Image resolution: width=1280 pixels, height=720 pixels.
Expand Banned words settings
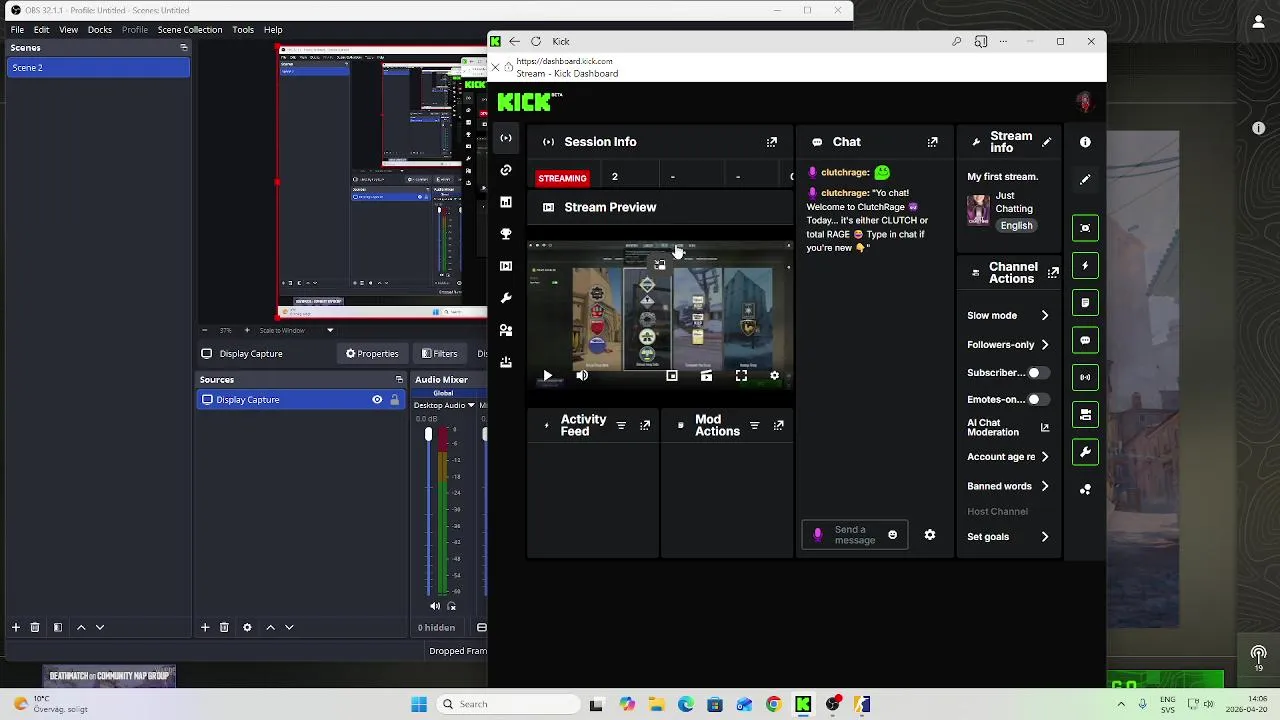click(1045, 487)
